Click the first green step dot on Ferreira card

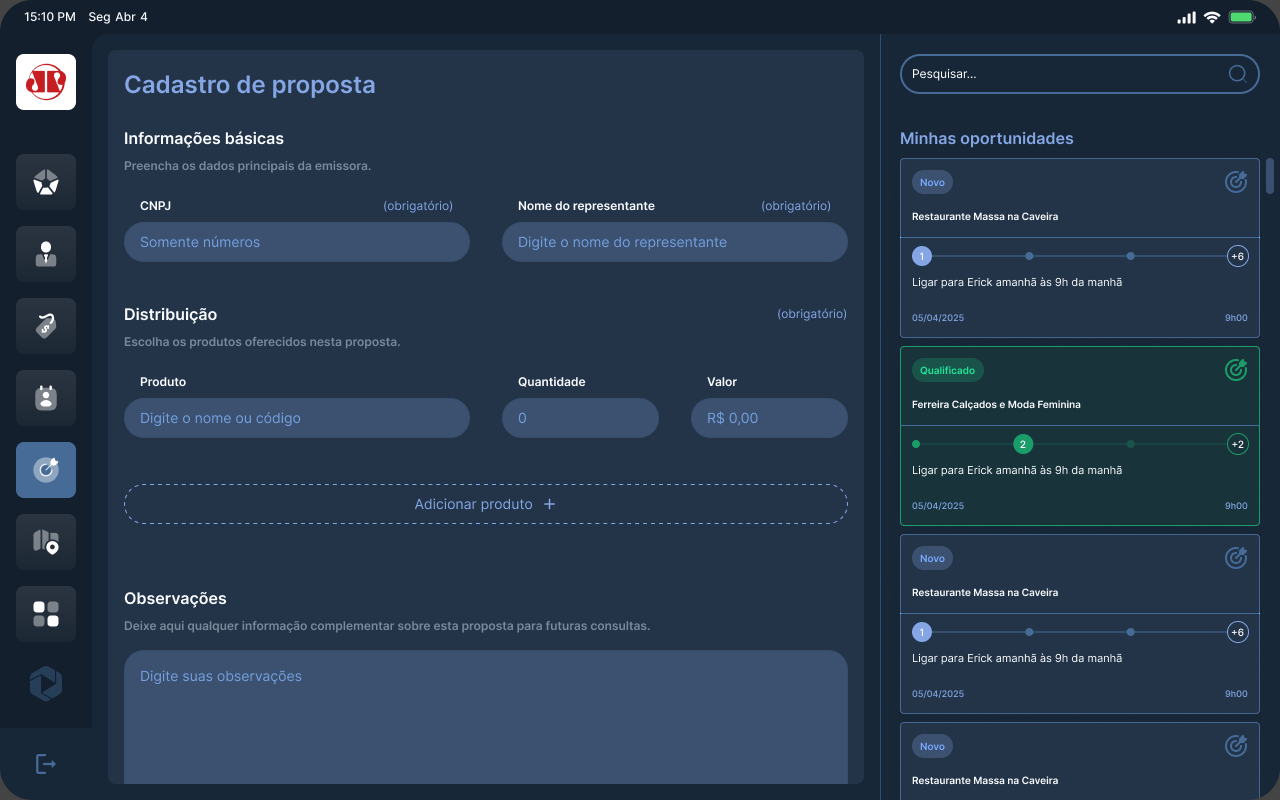pyautogui.click(x=916, y=444)
